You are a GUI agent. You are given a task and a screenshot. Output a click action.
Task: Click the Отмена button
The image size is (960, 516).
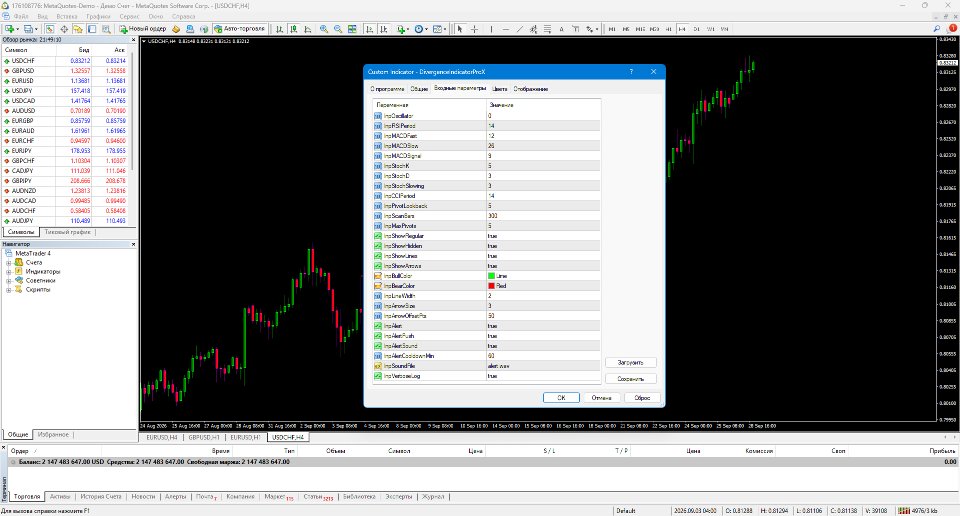[x=601, y=398]
